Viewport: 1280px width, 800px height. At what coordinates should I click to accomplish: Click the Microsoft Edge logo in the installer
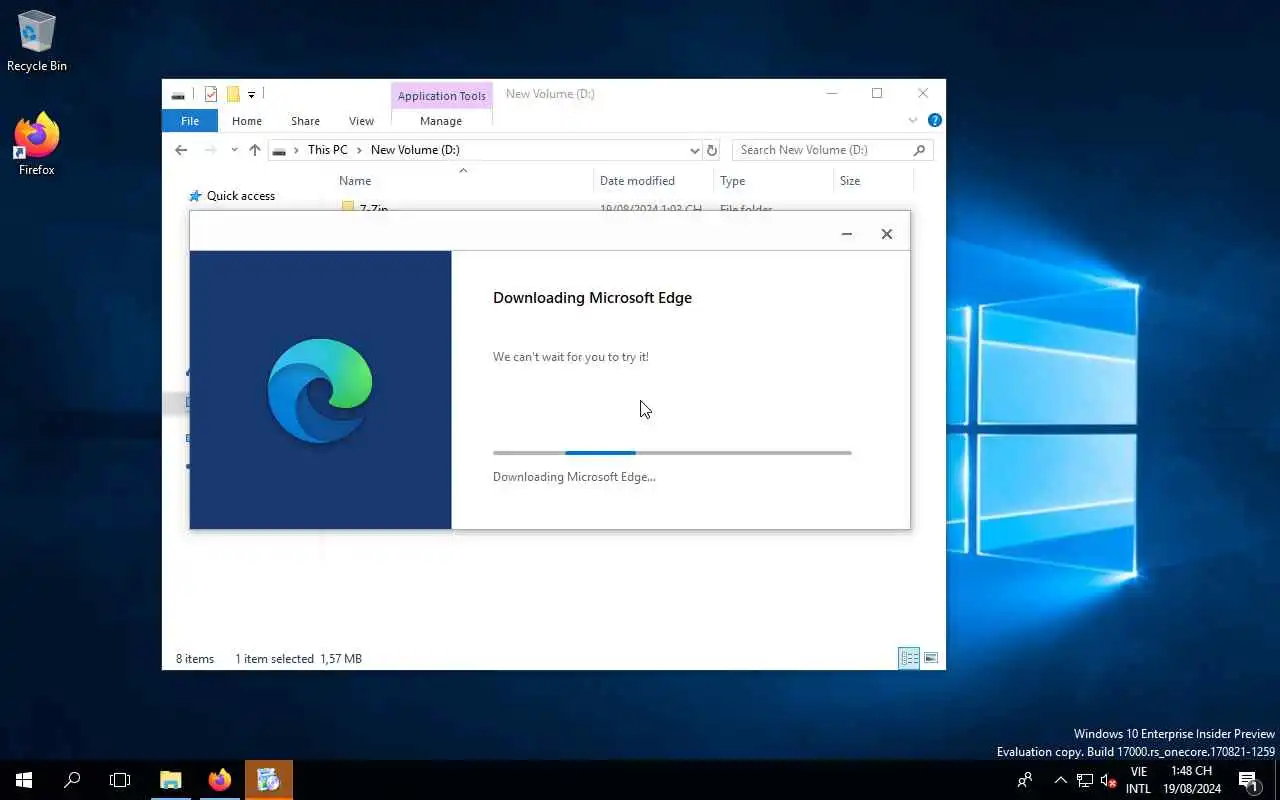pyautogui.click(x=320, y=391)
